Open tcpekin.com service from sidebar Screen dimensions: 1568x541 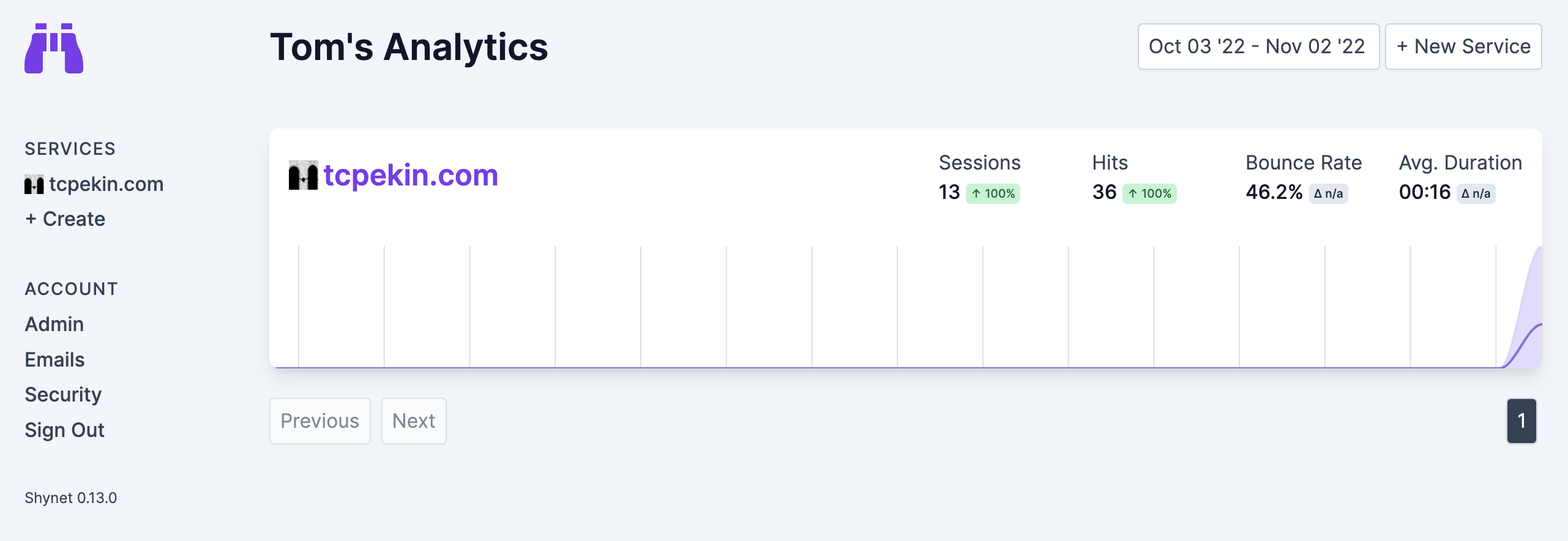106,184
